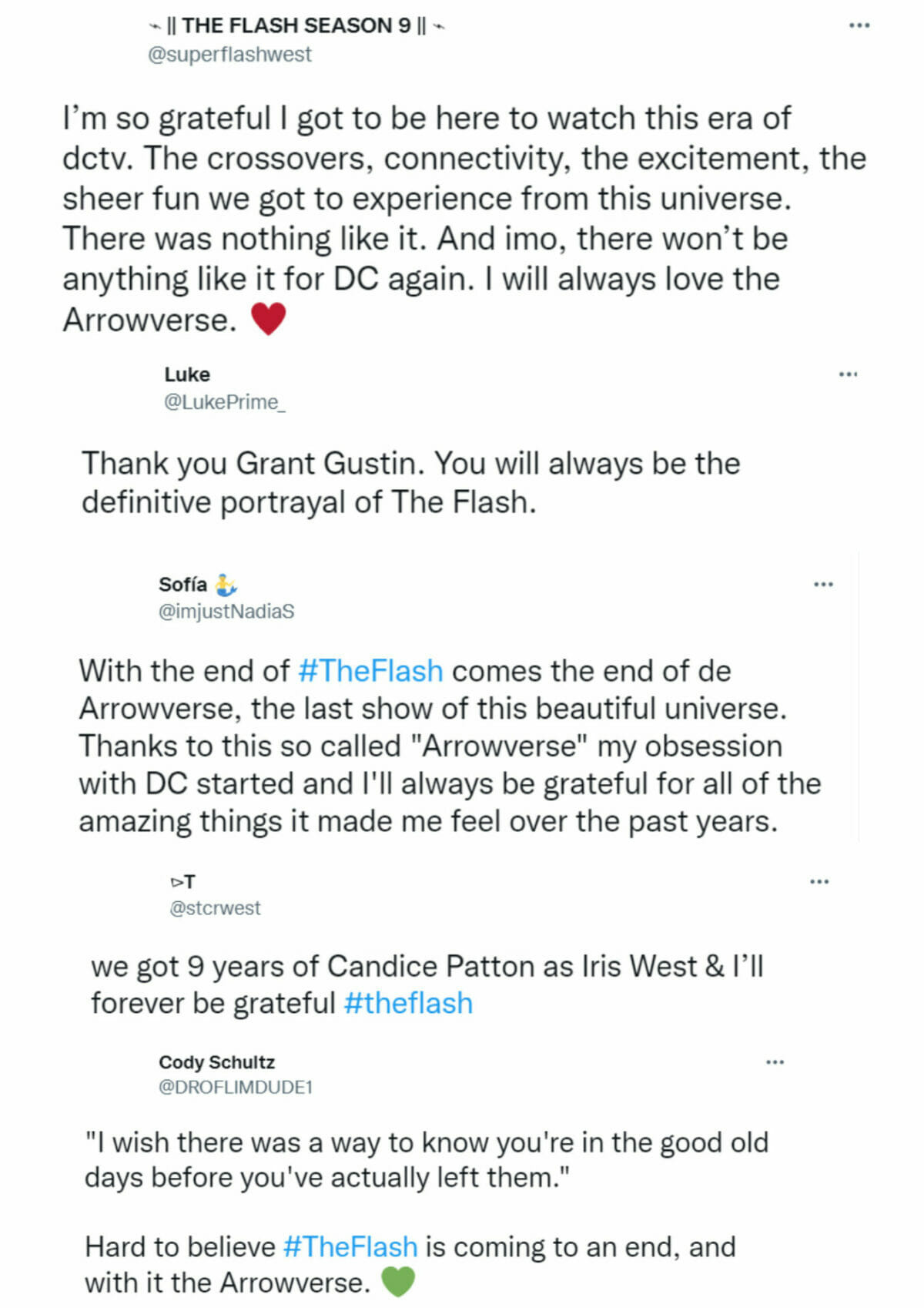Screen dimensions: 924x1308
Task: Open more options on Luke's tweet
Action: pos(848,374)
